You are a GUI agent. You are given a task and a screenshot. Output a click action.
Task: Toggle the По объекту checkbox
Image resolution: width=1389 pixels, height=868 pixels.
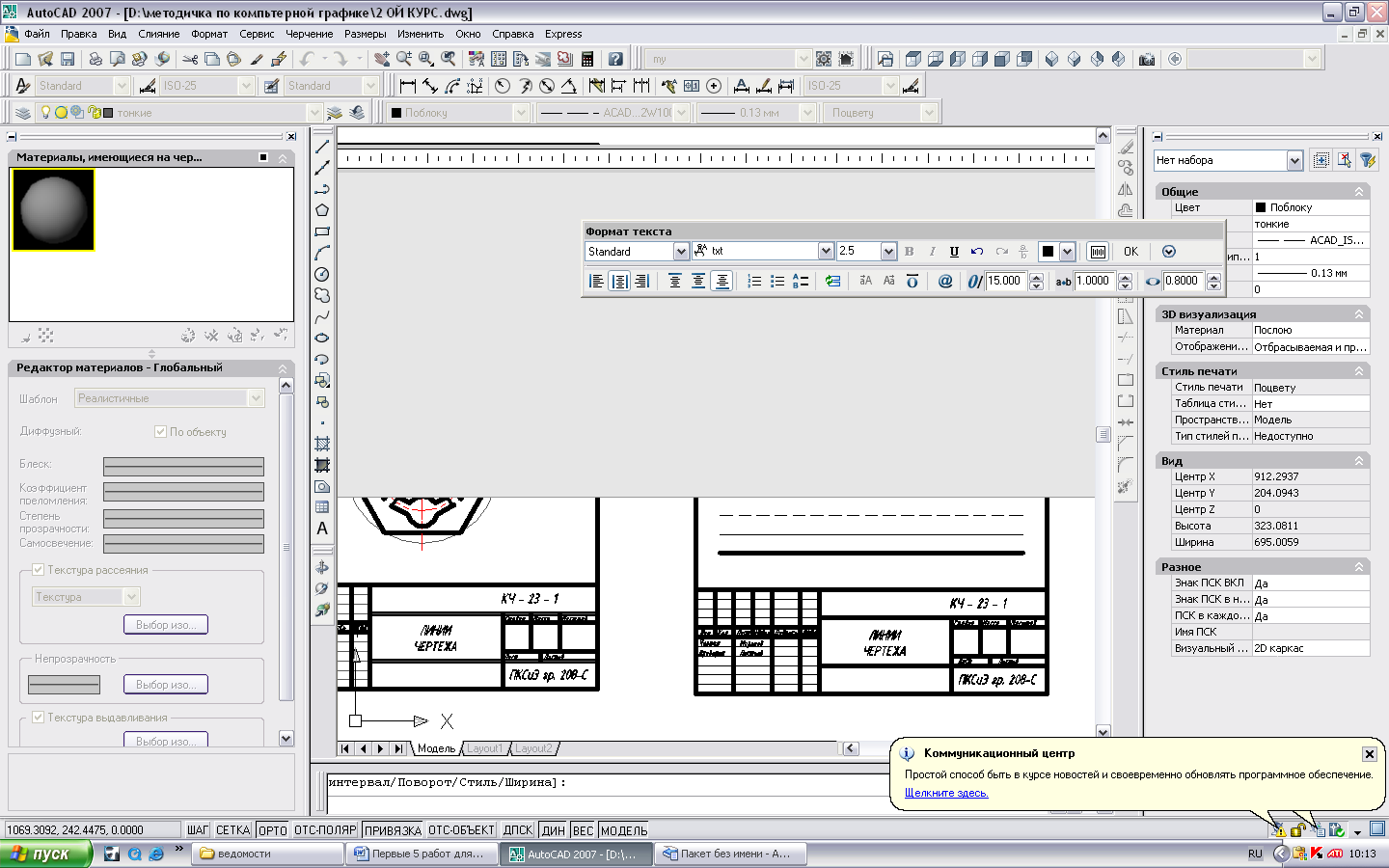(x=161, y=432)
